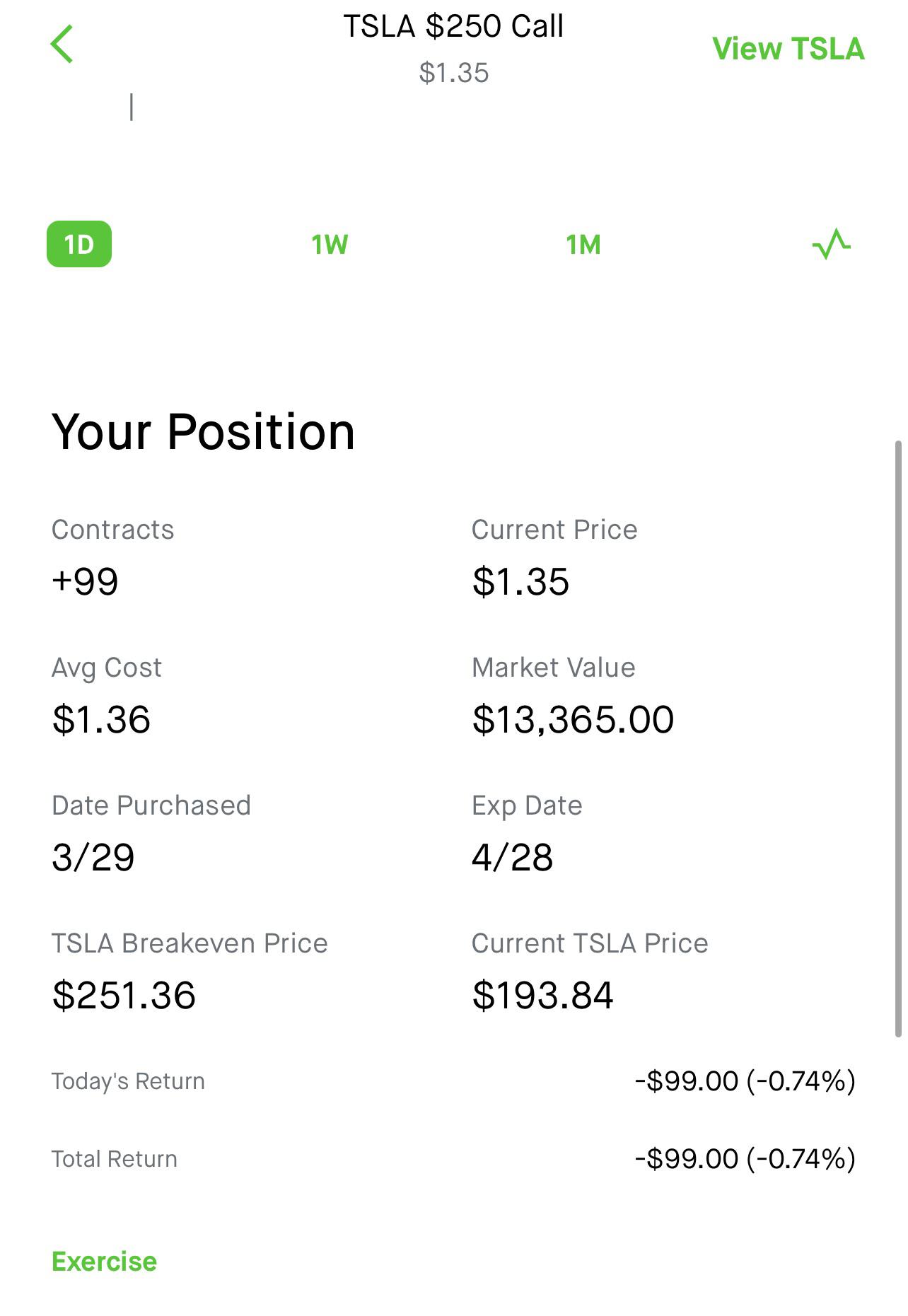Click the chart line marker
The image size is (908, 1316).
[x=132, y=107]
